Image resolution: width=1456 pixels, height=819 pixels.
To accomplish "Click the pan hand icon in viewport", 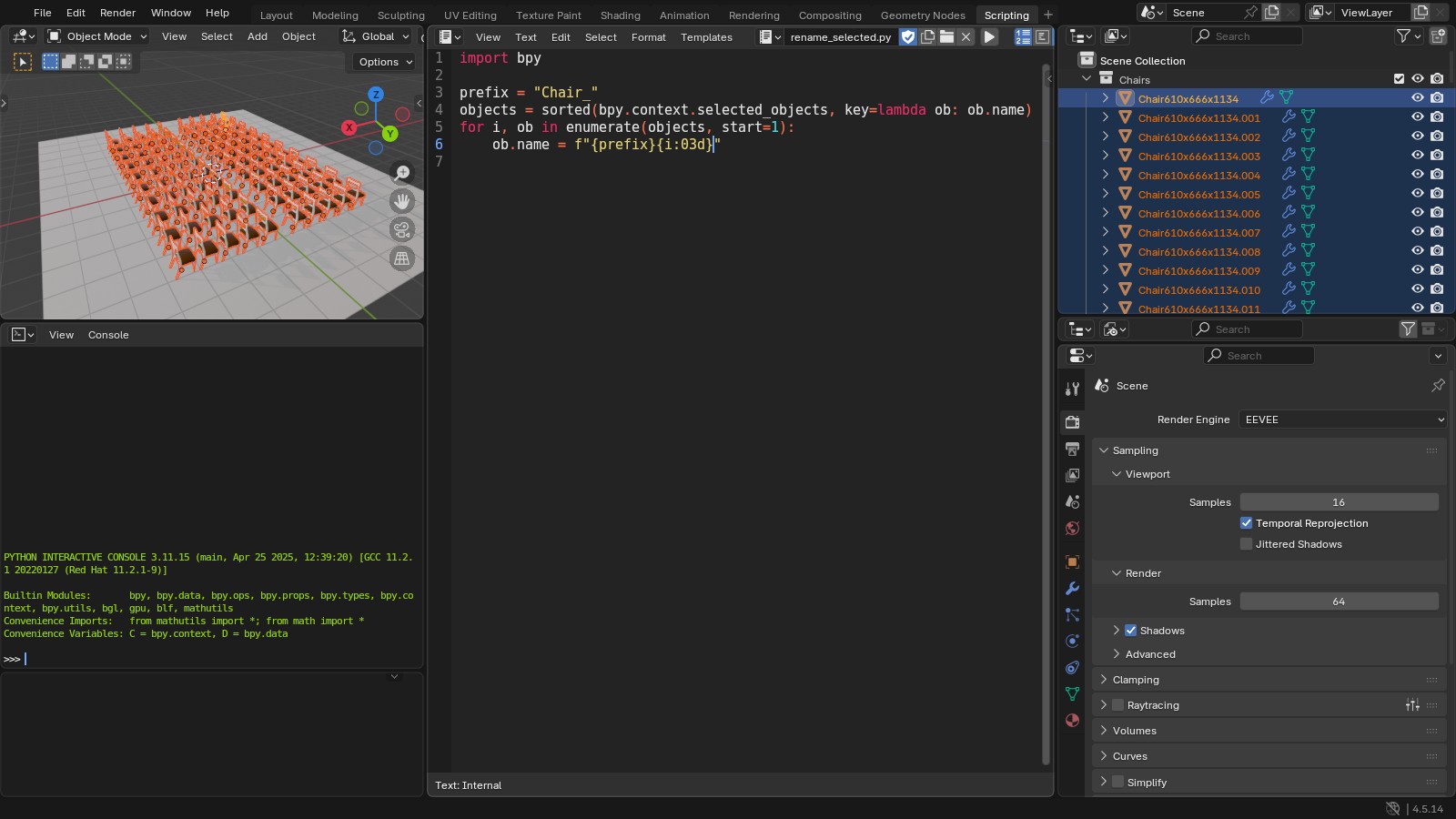I will [x=401, y=201].
